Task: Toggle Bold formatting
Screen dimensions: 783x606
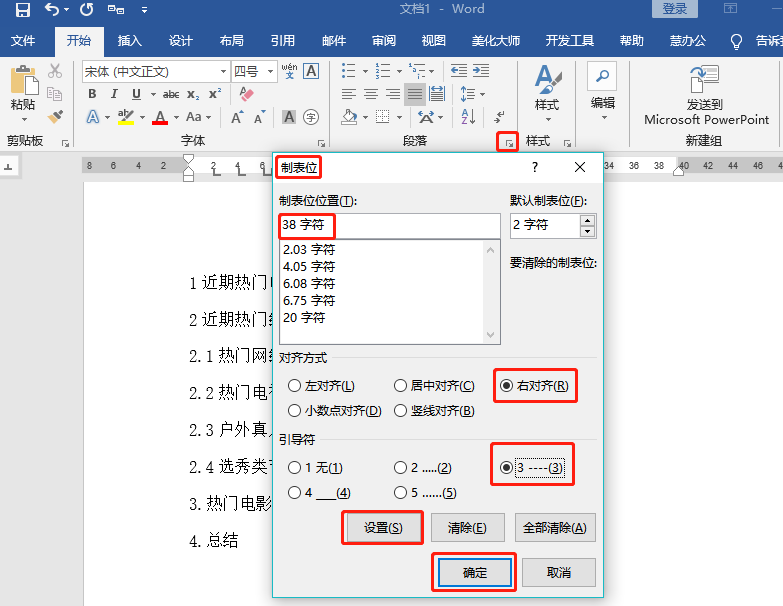Action: (92, 94)
